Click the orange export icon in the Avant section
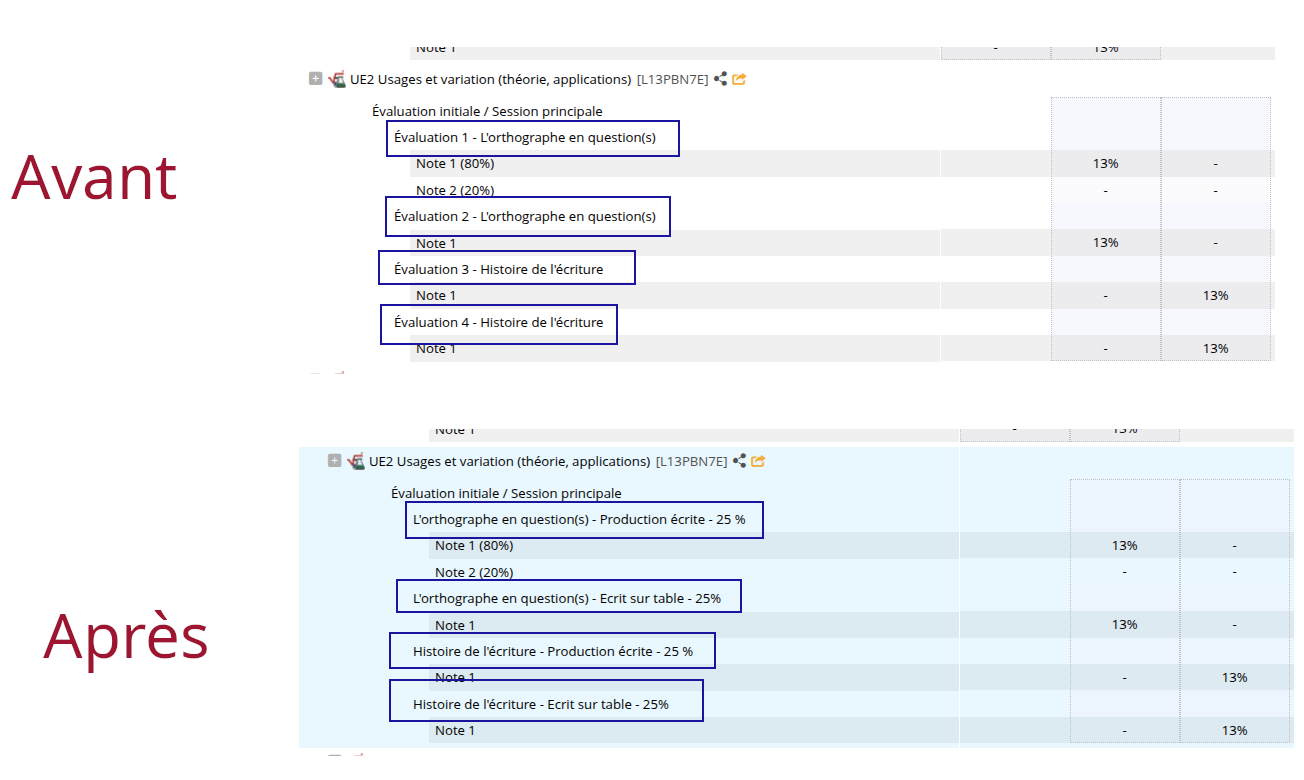This screenshot has width=1304, height=780. click(x=739, y=79)
